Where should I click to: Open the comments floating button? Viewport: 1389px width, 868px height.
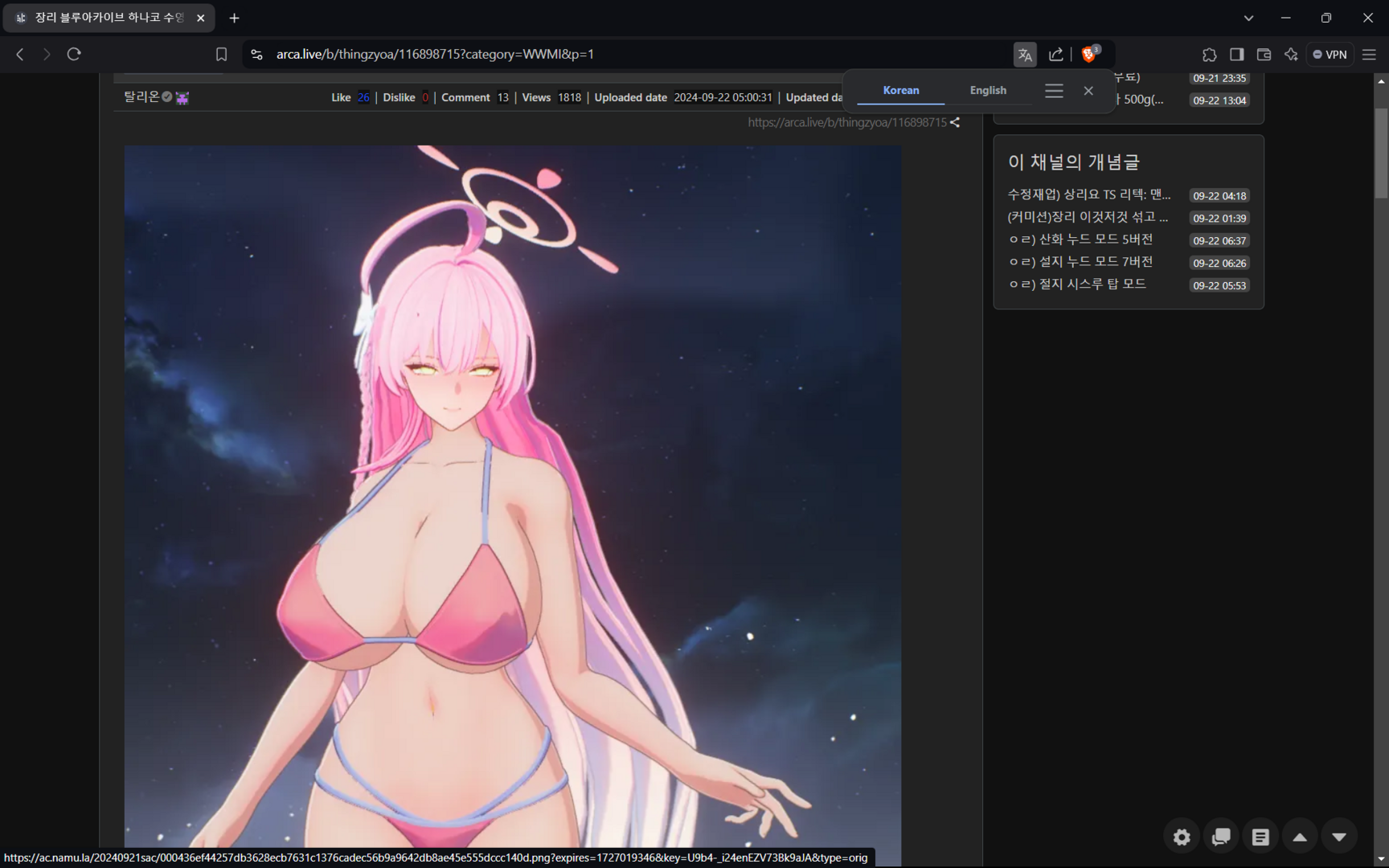point(1221,837)
